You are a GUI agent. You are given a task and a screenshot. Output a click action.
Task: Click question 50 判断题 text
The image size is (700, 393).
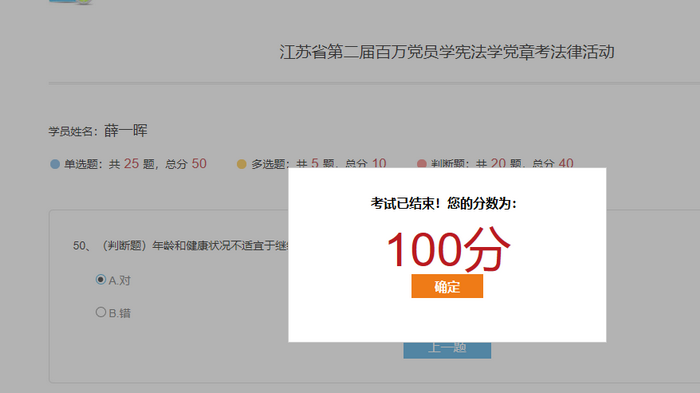pos(181,245)
